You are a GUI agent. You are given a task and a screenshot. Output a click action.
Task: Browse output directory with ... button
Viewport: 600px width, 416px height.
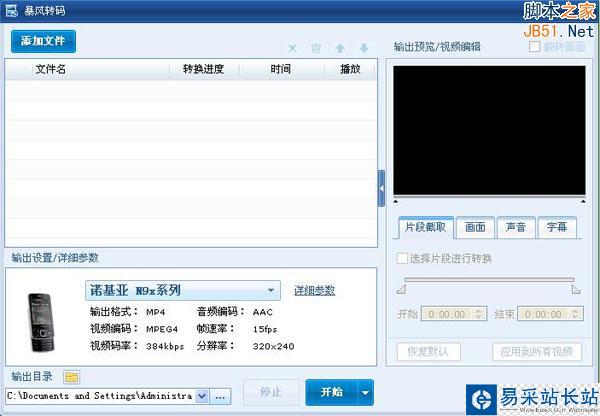[x=220, y=397]
